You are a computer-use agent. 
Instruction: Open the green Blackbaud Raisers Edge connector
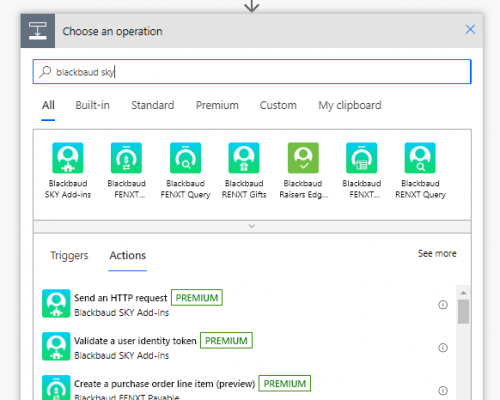point(303,158)
